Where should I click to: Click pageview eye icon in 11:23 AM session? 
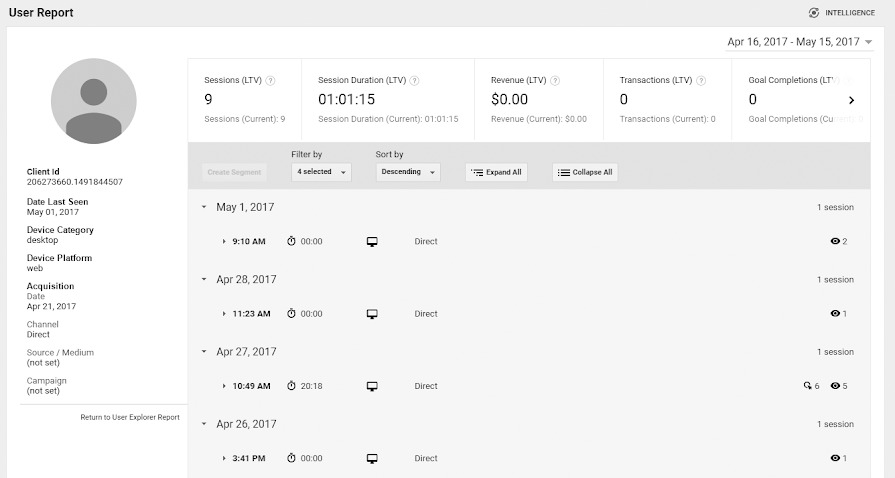835,314
